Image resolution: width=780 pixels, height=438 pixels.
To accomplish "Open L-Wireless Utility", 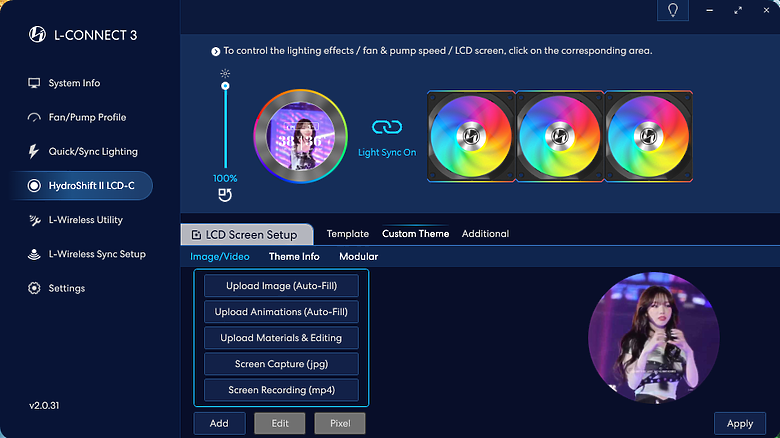I will [x=75, y=220].
